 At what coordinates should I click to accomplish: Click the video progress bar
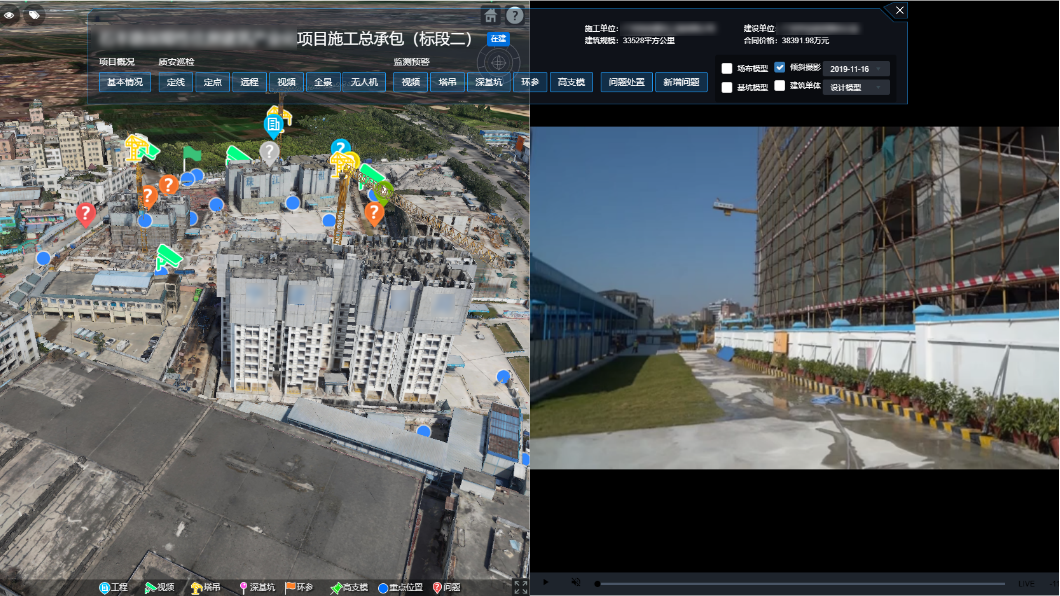point(800,583)
